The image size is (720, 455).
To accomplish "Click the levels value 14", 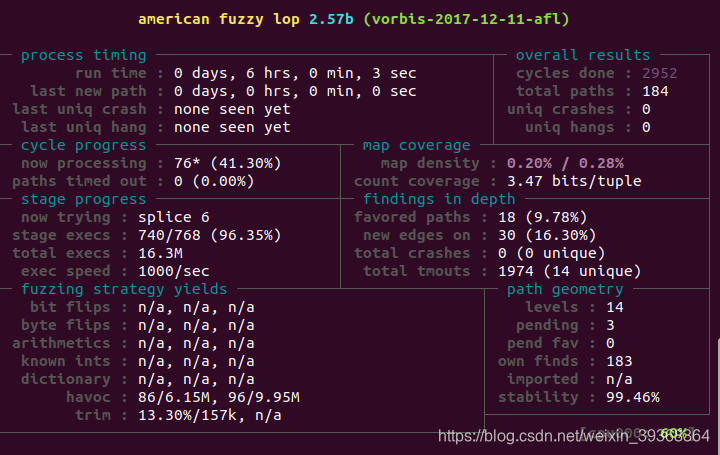I will [615, 307].
